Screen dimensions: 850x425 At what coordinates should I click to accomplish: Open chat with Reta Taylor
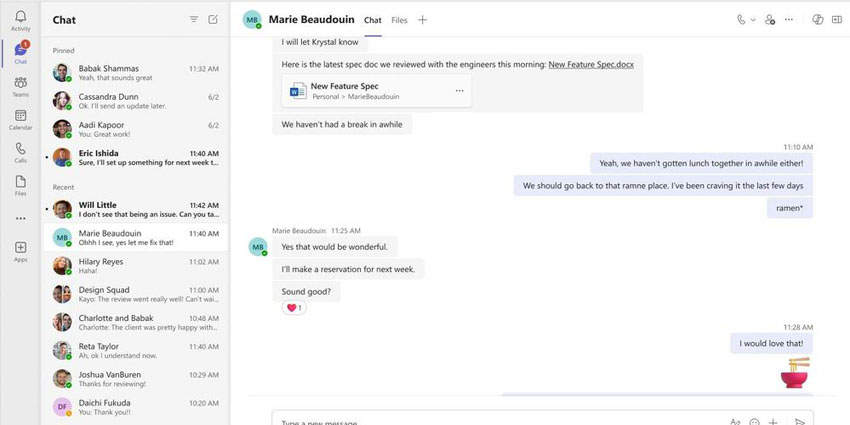tap(136, 350)
